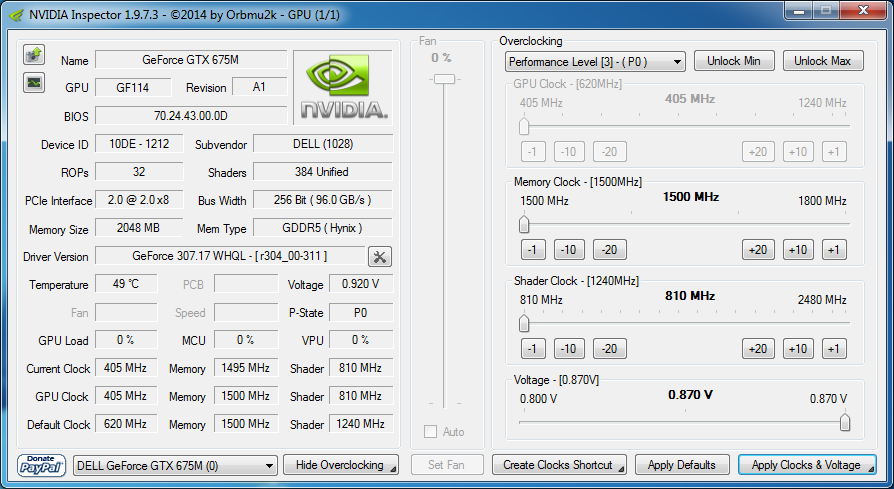Click Default Clock value 620 MHz
This screenshot has width=894, height=489.
(x=126, y=424)
